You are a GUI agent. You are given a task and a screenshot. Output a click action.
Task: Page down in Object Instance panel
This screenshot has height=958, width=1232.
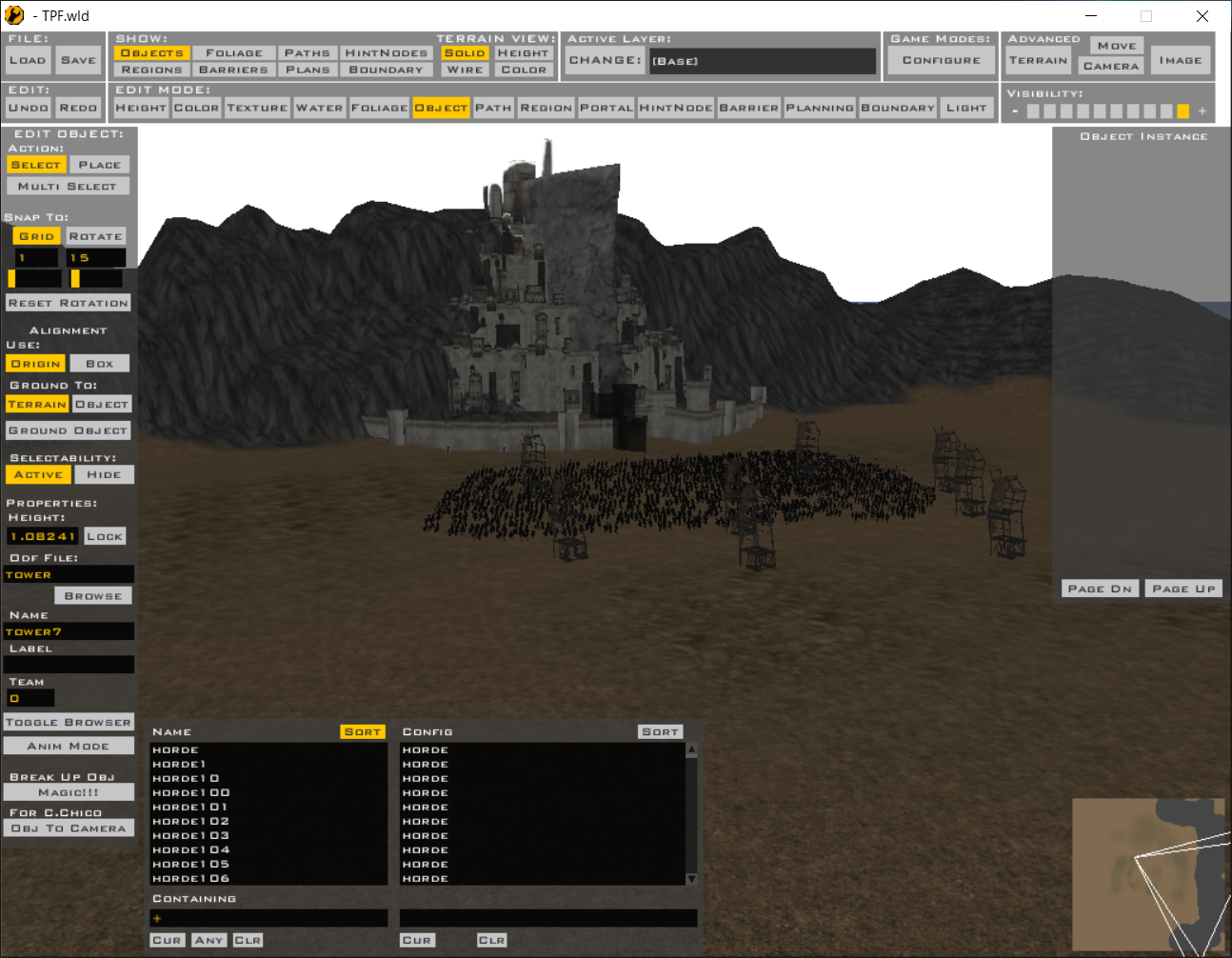(1101, 589)
